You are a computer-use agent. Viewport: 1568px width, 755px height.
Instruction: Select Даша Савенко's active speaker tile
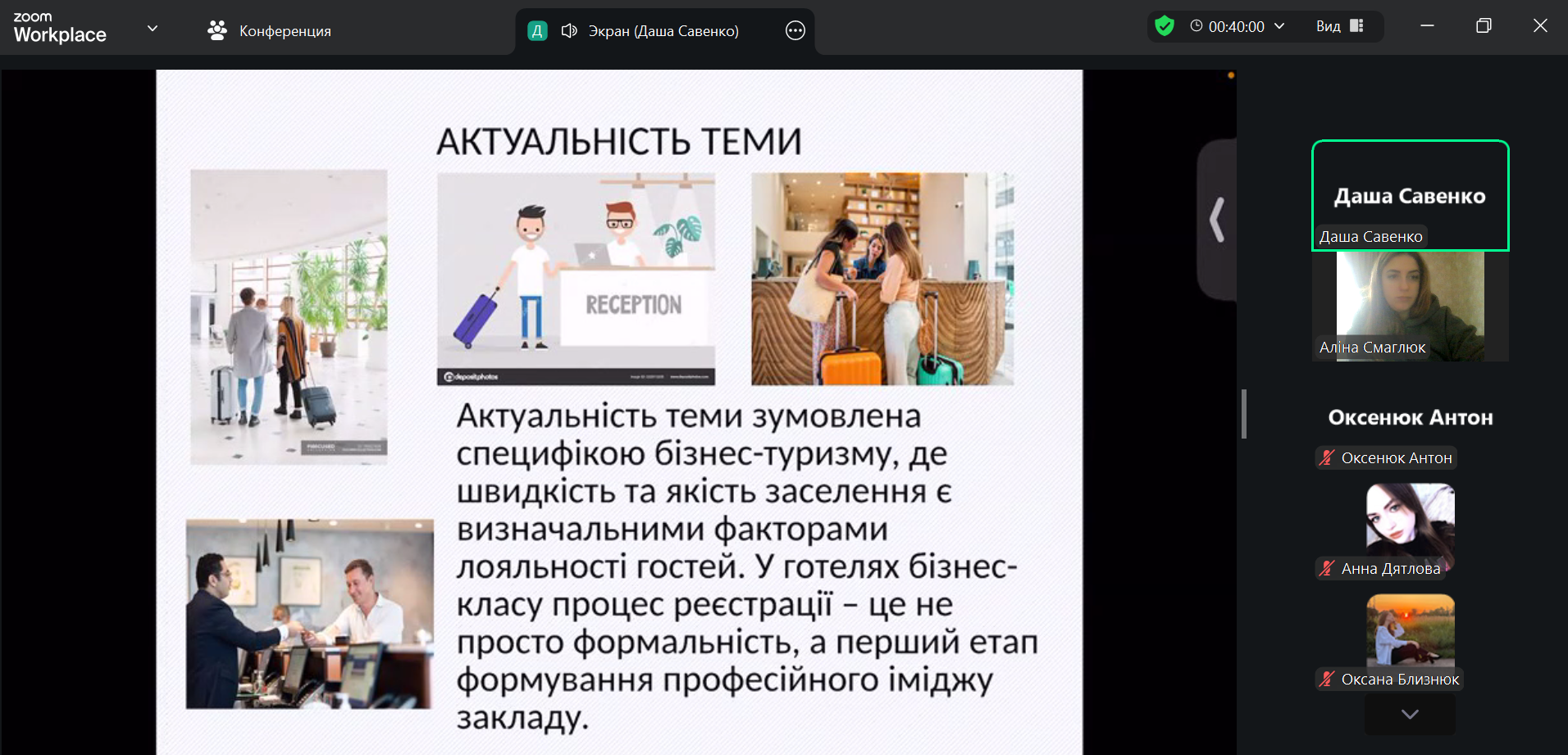pos(1410,194)
